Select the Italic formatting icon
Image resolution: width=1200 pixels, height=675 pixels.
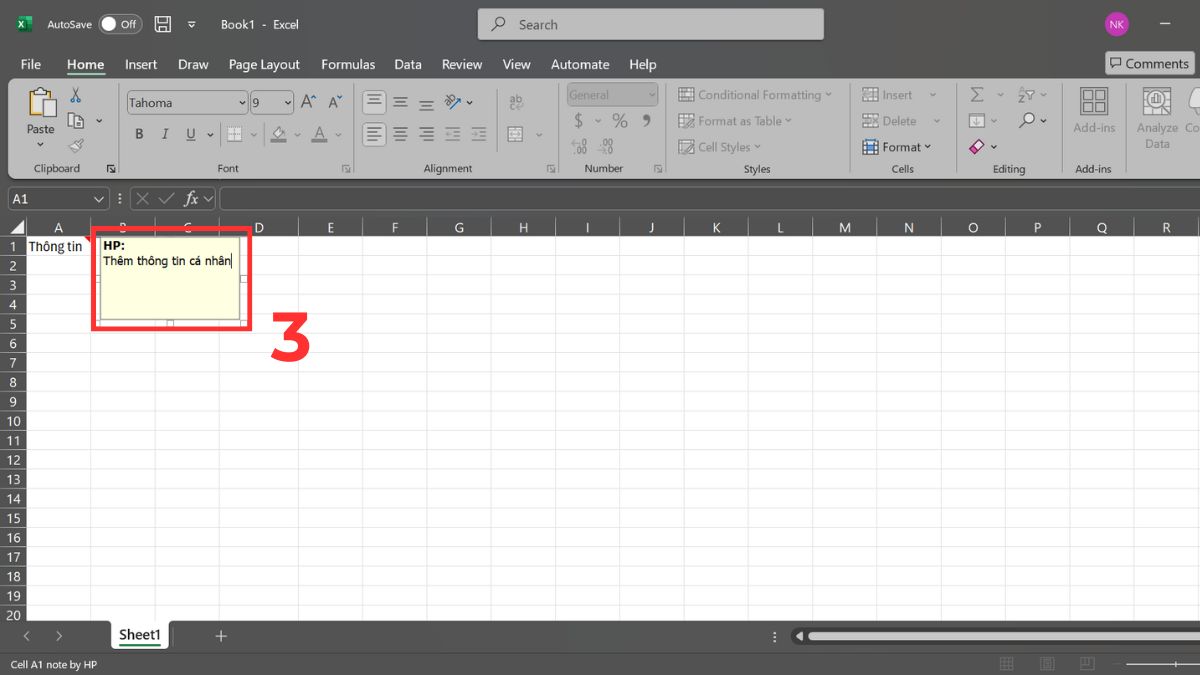(x=165, y=134)
